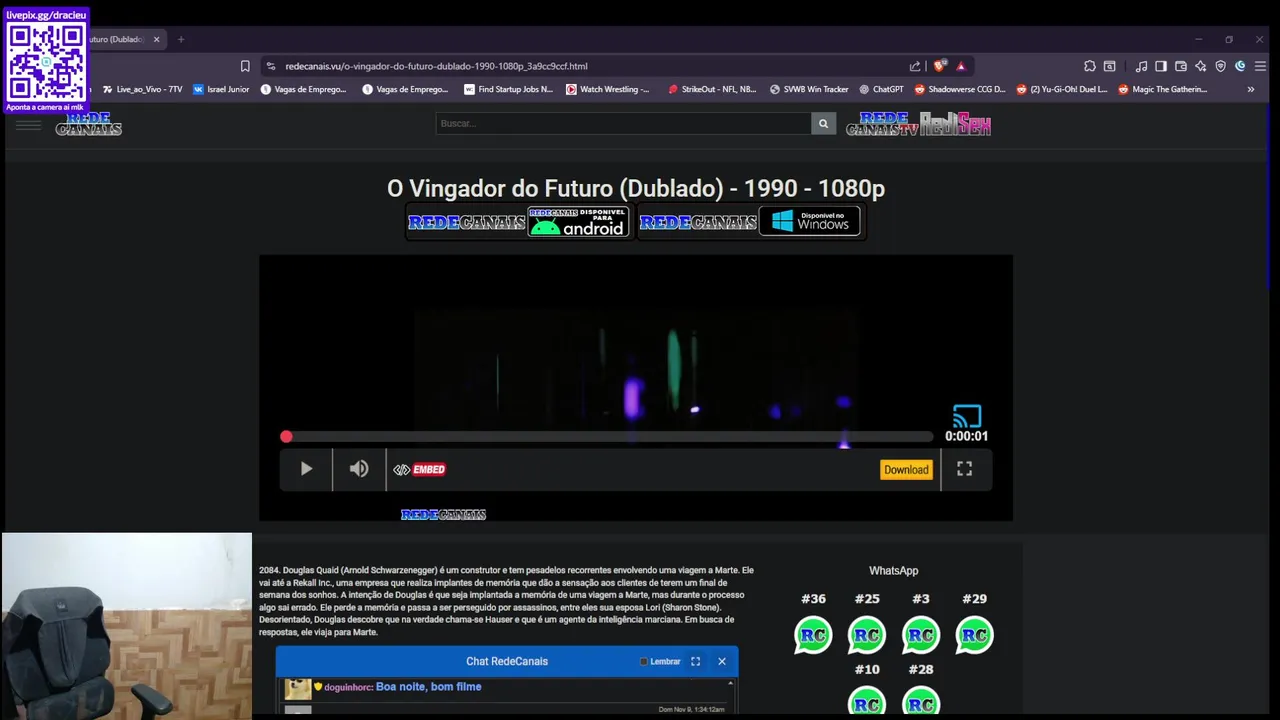The image size is (1280, 720).
Task: Open a new browser tab
Action: (x=181, y=39)
